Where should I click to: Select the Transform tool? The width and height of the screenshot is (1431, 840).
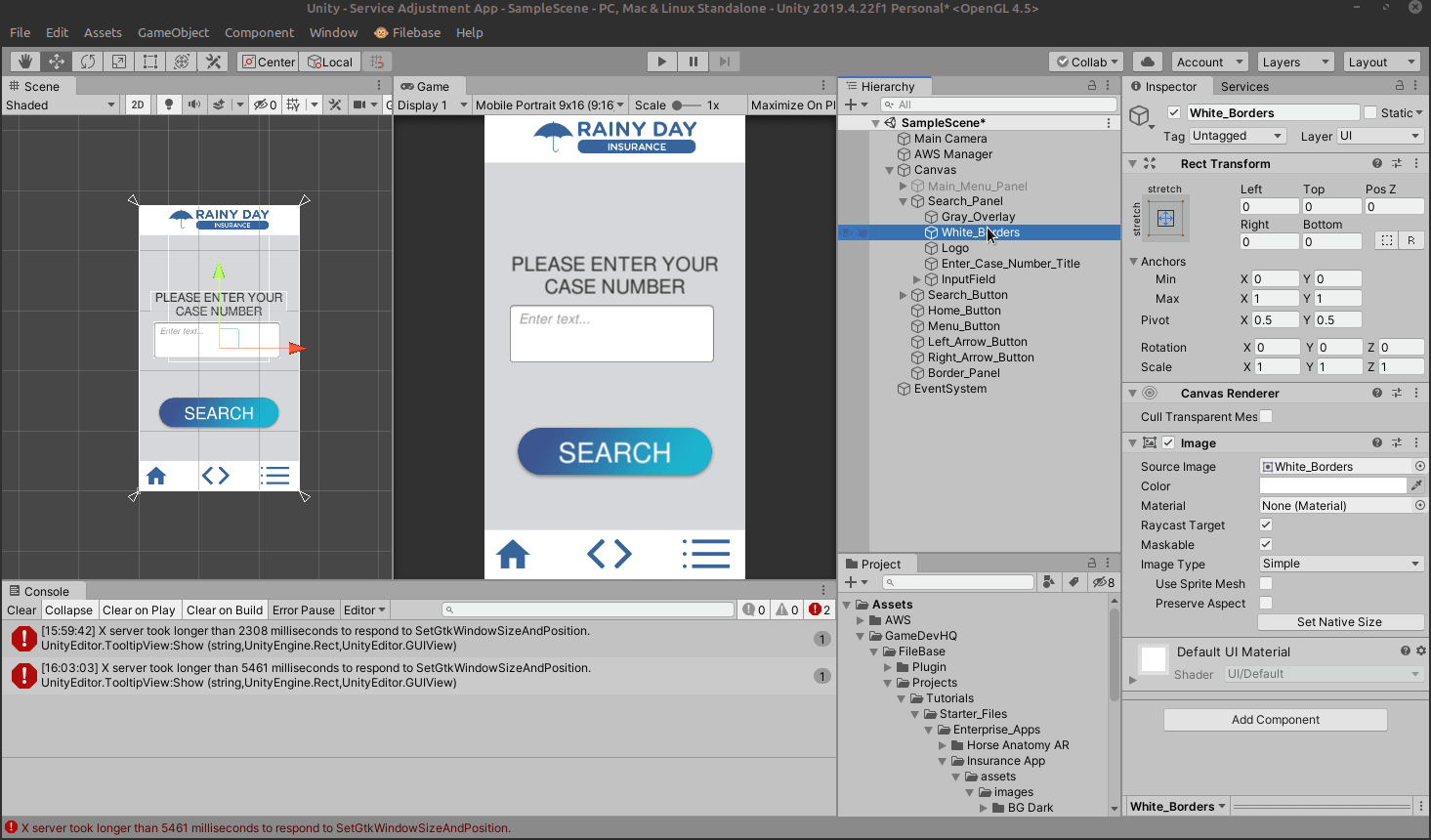[x=182, y=62]
